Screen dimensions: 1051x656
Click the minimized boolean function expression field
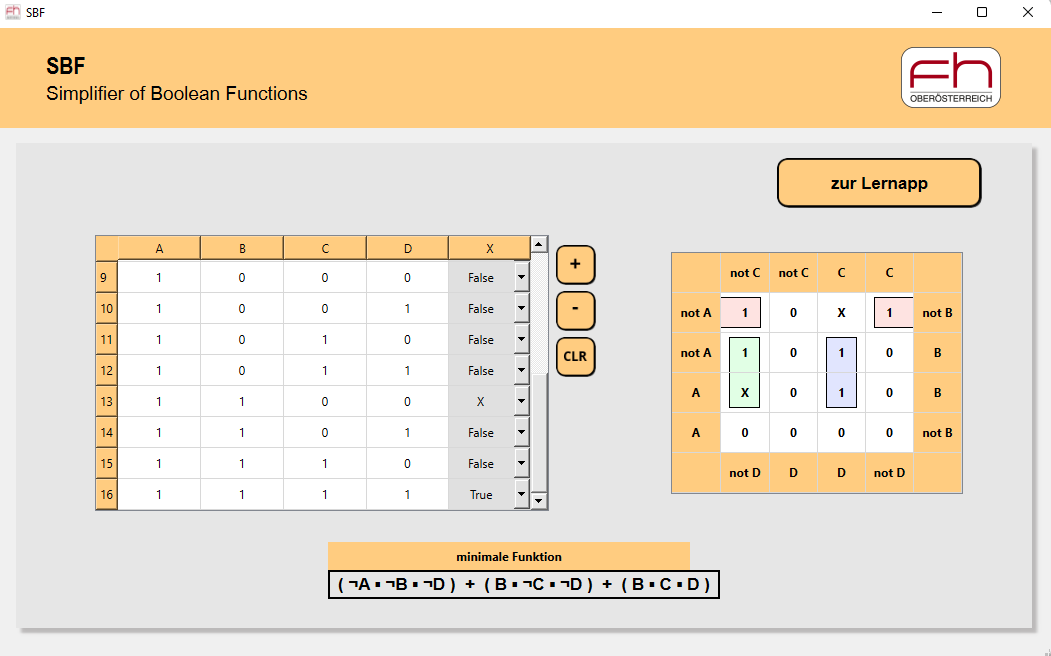point(522,584)
